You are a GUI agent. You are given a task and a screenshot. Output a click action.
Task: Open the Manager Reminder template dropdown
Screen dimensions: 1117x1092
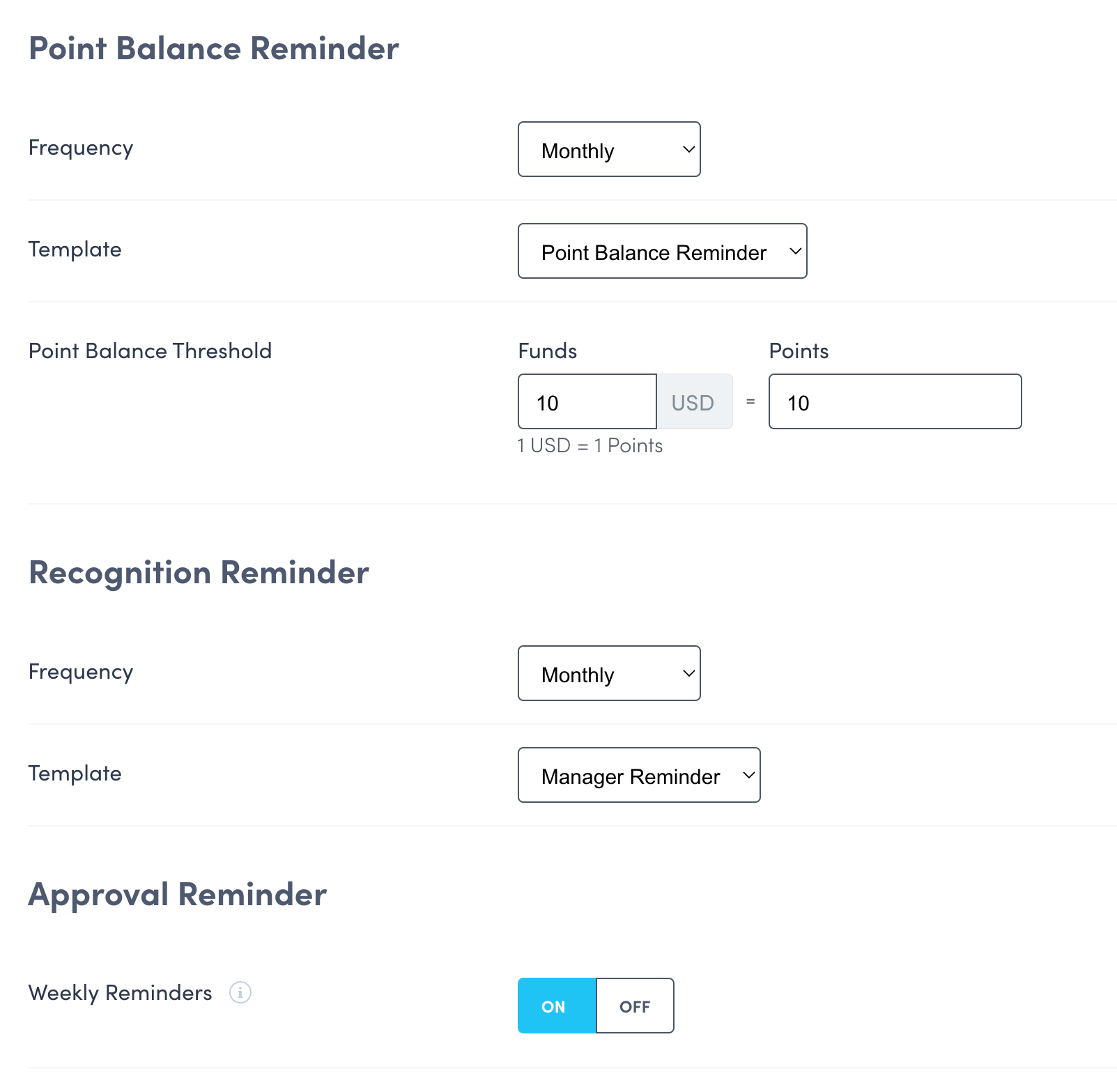tap(638, 775)
